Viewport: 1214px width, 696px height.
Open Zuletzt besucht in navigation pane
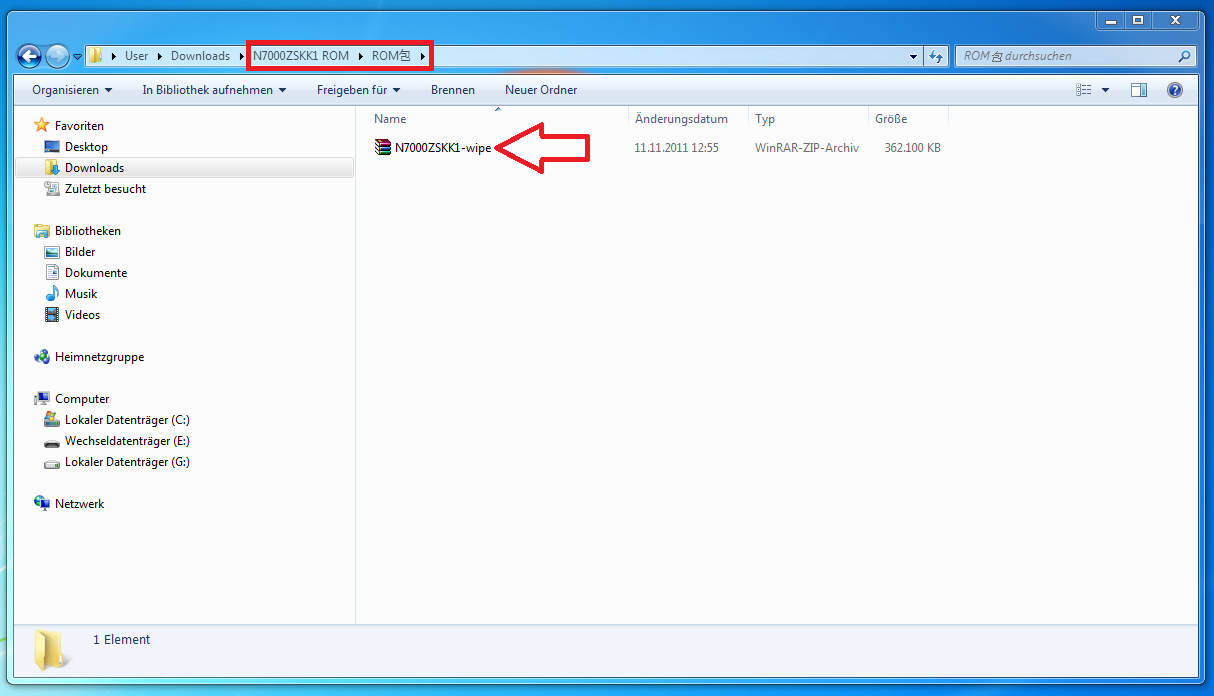(x=105, y=189)
